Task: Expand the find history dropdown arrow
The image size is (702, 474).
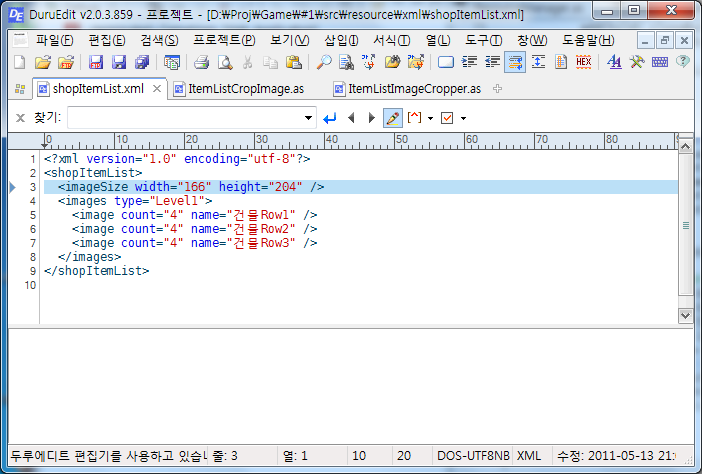Action: point(308,118)
